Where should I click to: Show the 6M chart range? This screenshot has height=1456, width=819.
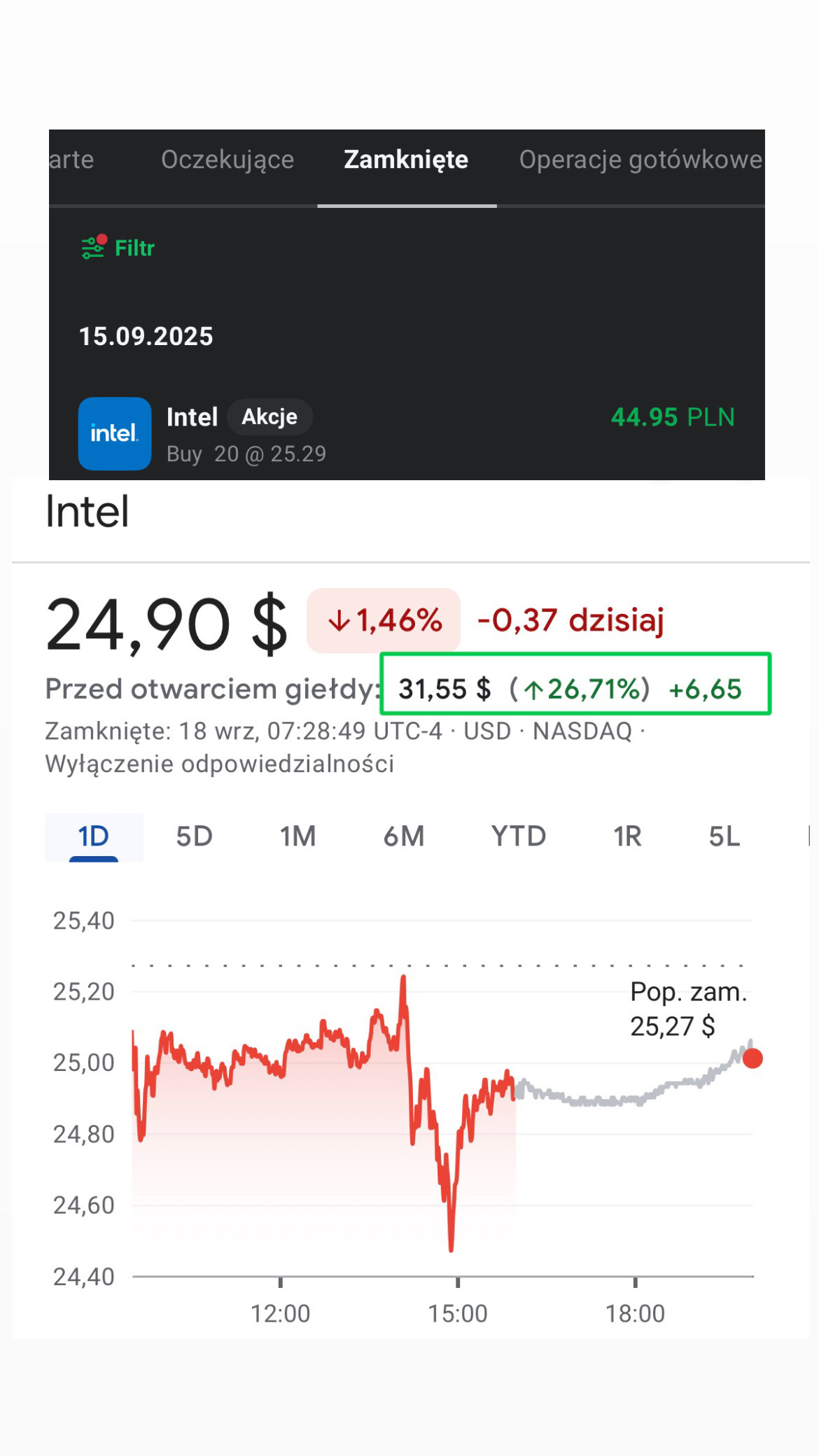[404, 836]
